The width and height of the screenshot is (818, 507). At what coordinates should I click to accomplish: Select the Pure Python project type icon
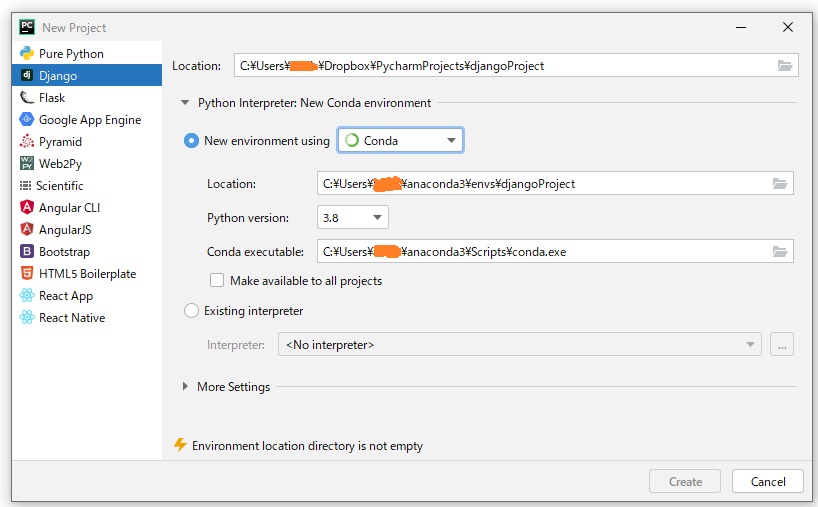point(27,53)
